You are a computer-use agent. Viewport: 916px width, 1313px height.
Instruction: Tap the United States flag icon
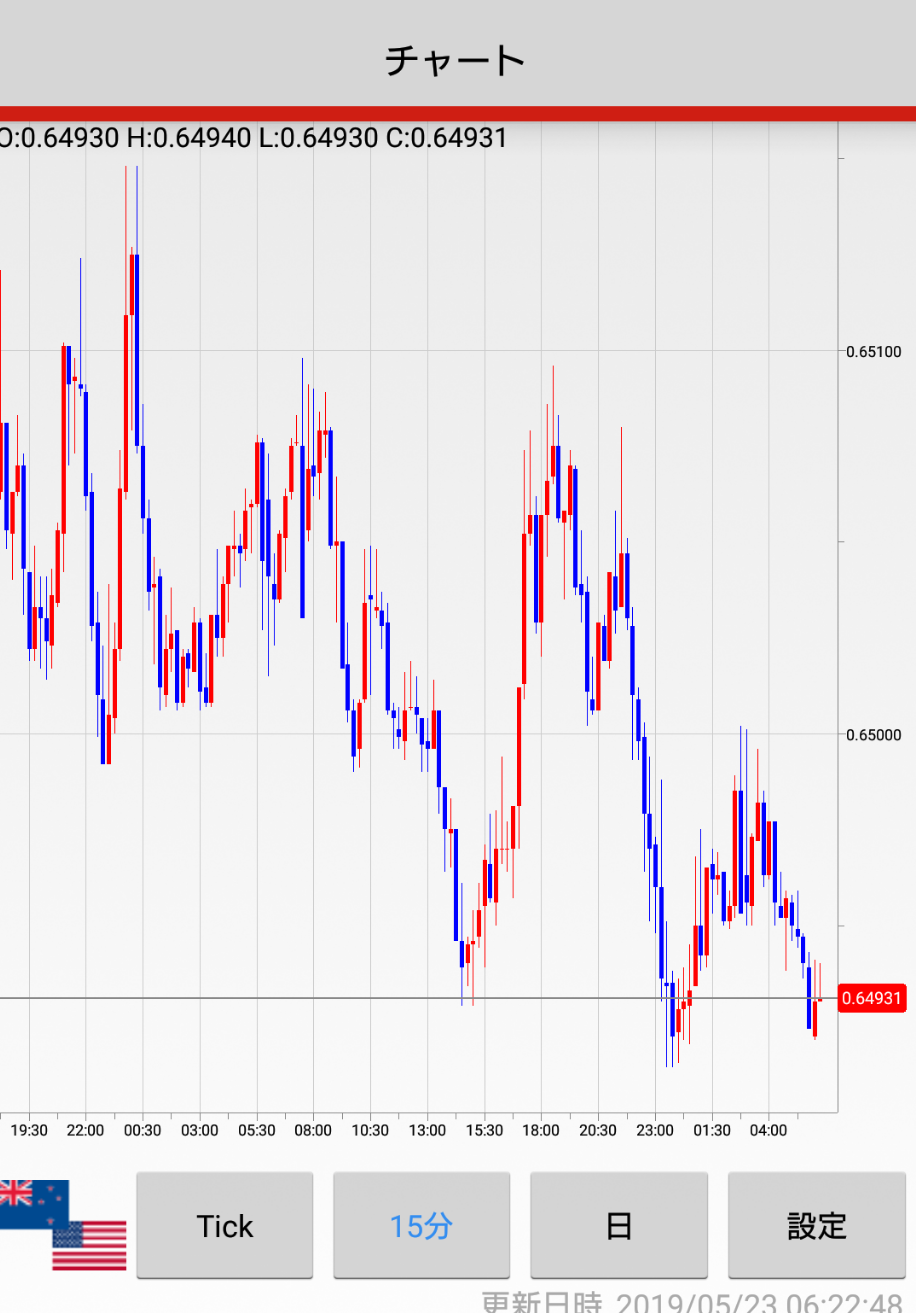tap(90, 1245)
